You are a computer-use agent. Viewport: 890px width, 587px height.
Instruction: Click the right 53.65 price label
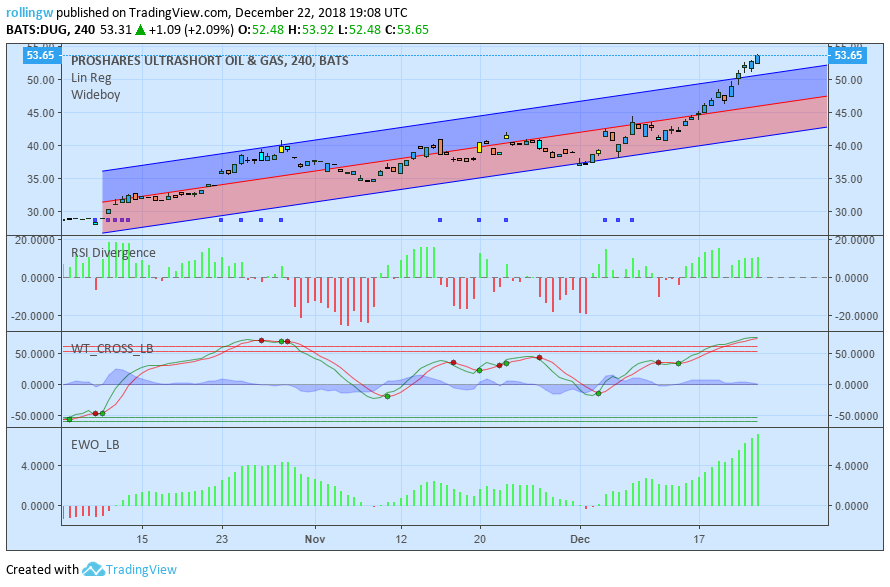[x=849, y=55]
